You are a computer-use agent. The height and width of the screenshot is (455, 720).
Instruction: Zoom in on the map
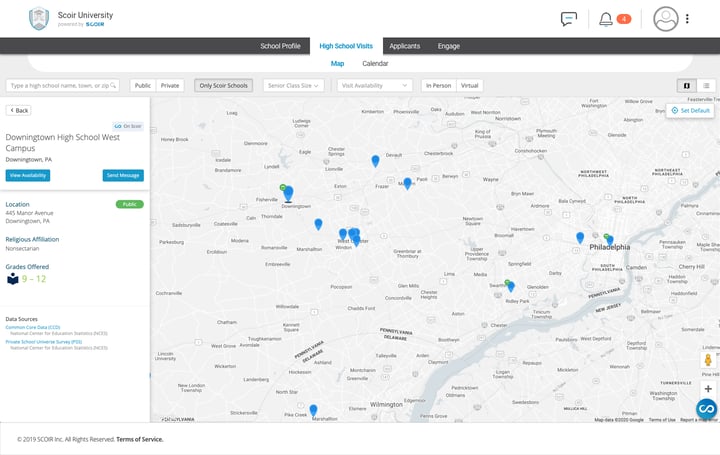708,388
